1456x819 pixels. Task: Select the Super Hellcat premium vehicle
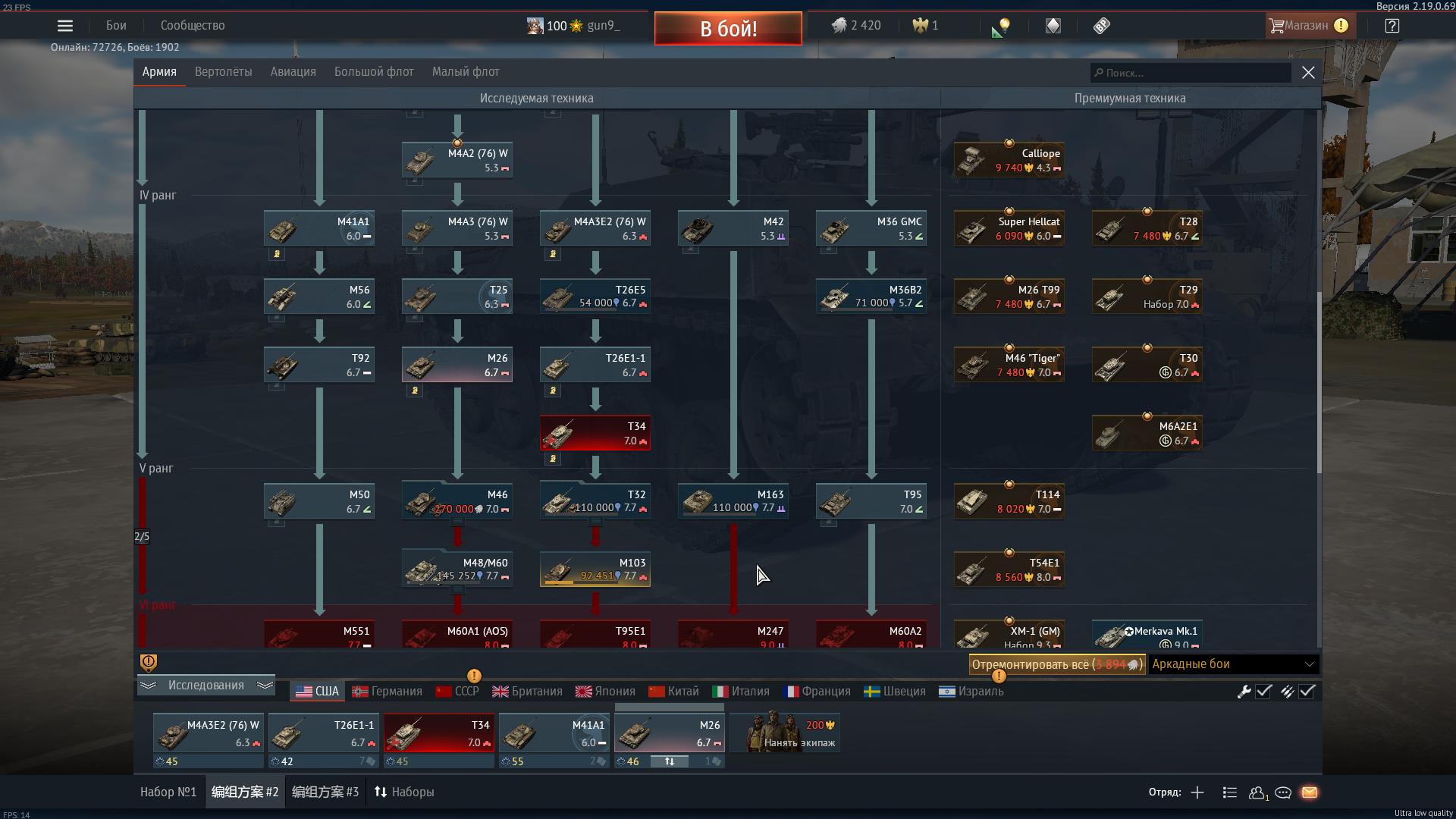[x=1009, y=228]
